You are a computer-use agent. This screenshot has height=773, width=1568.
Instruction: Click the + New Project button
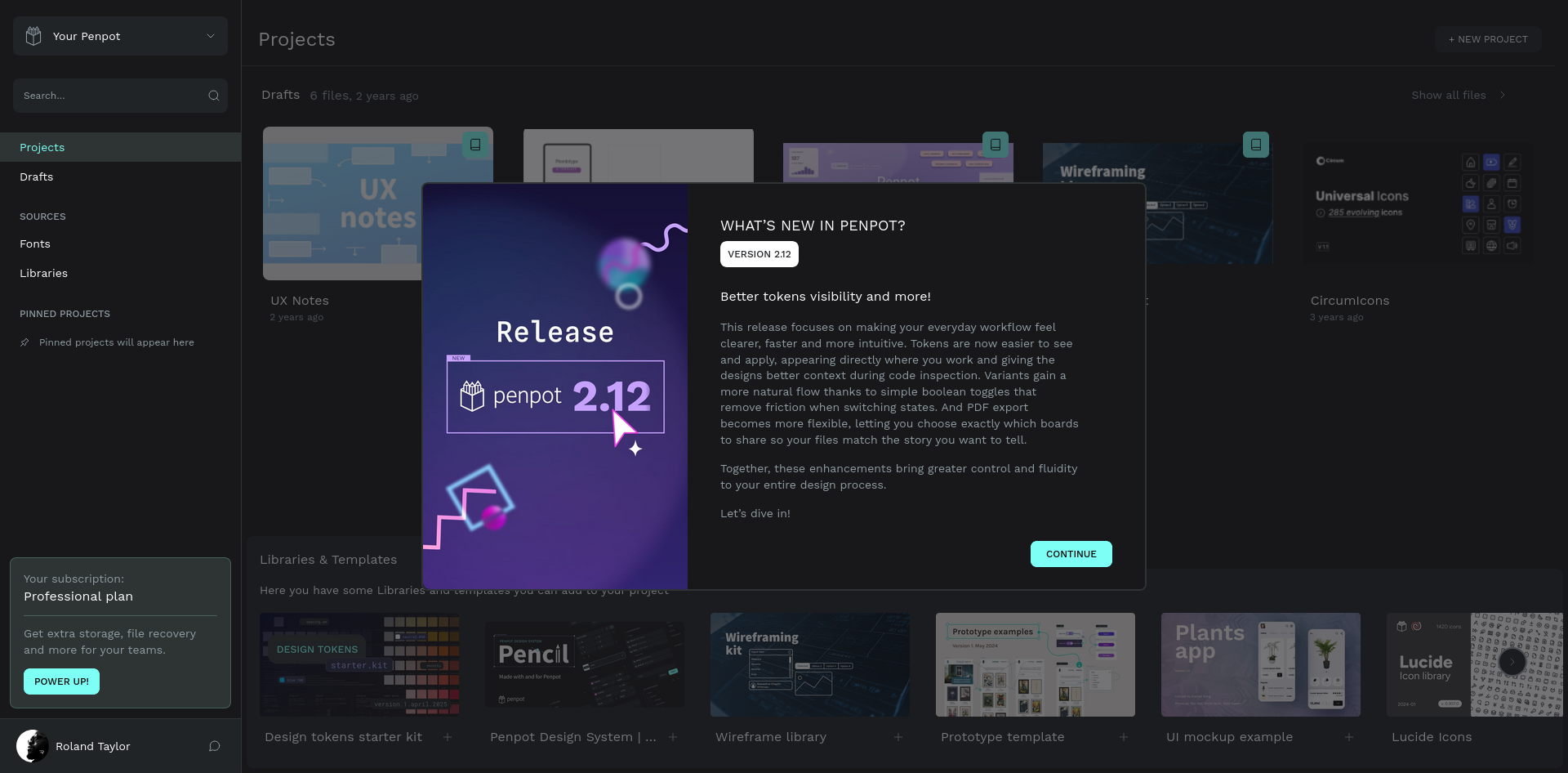click(1487, 39)
